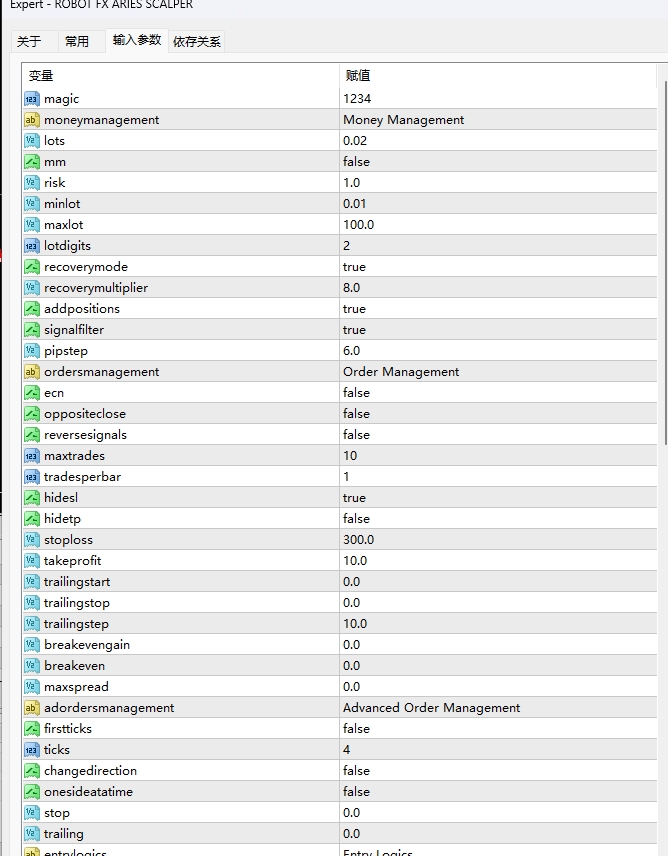Image resolution: width=668 pixels, height=856 pixels.
Task: Switch to the 常用 tab
Action: [x=77, y=41]
